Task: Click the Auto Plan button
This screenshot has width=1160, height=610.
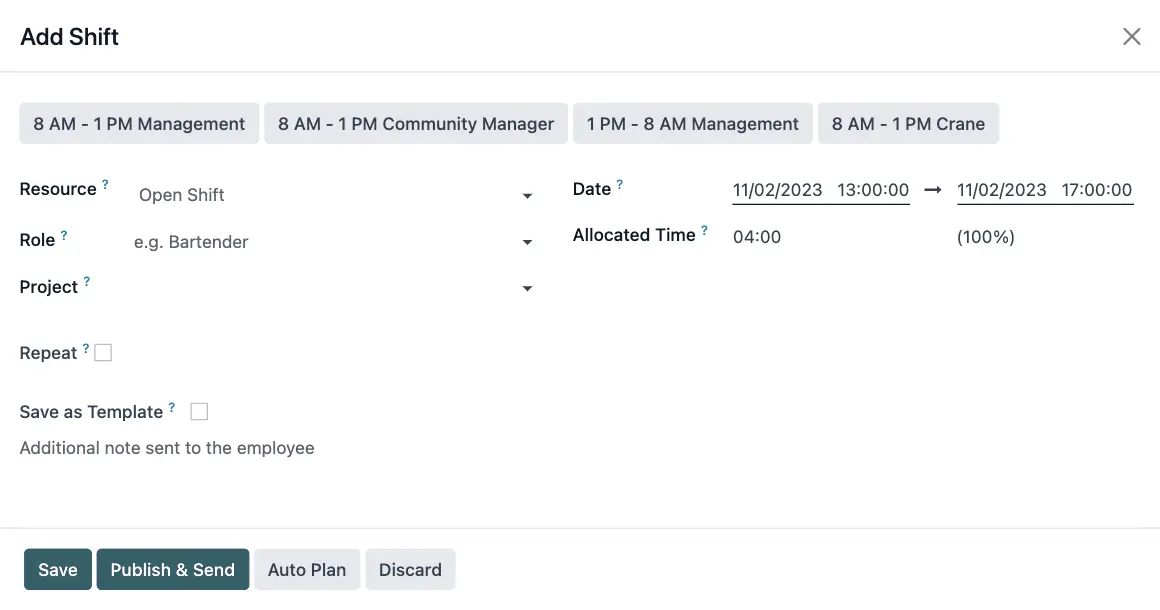Action: coord(307,570)
